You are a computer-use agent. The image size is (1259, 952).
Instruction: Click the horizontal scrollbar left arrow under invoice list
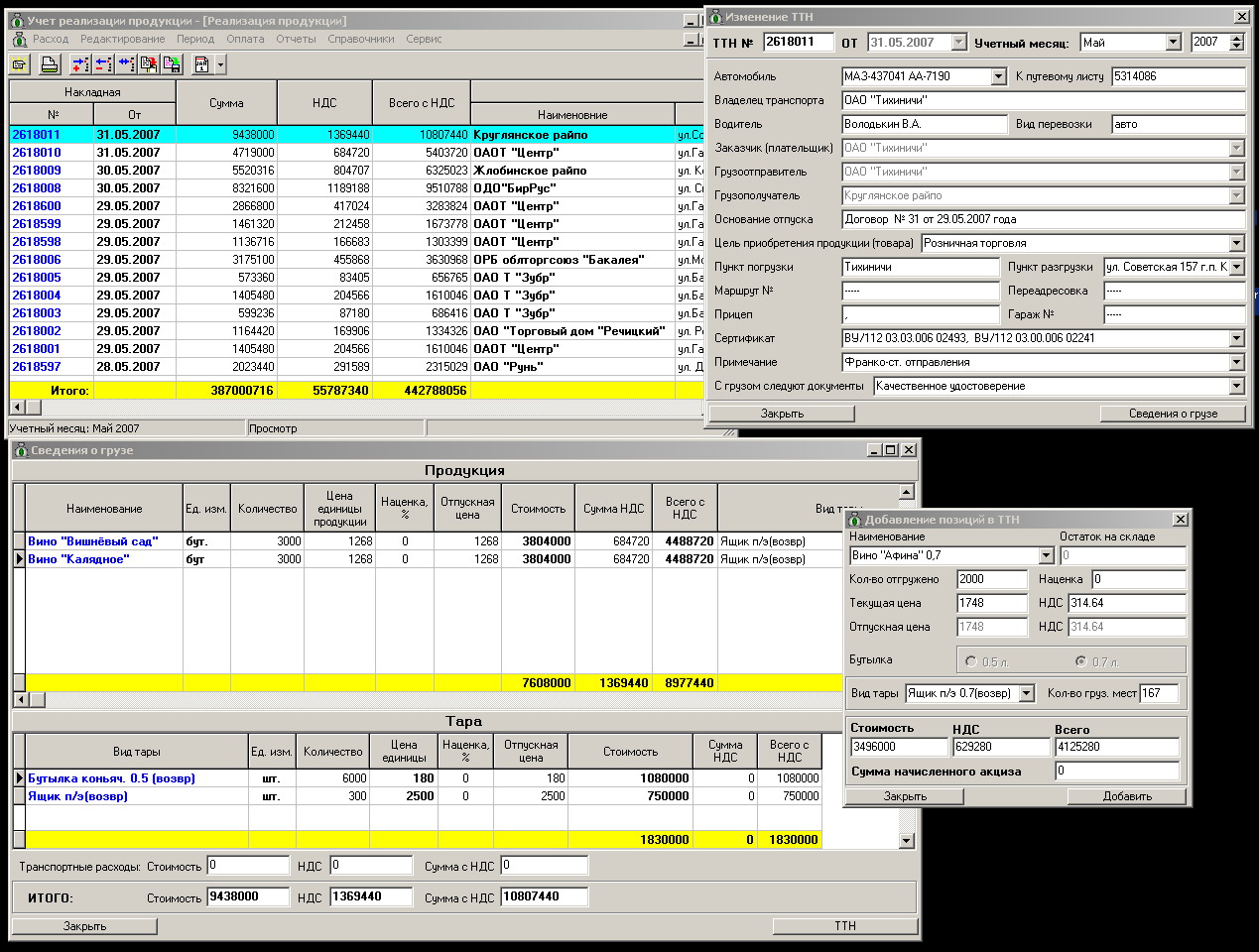[17, 407]
